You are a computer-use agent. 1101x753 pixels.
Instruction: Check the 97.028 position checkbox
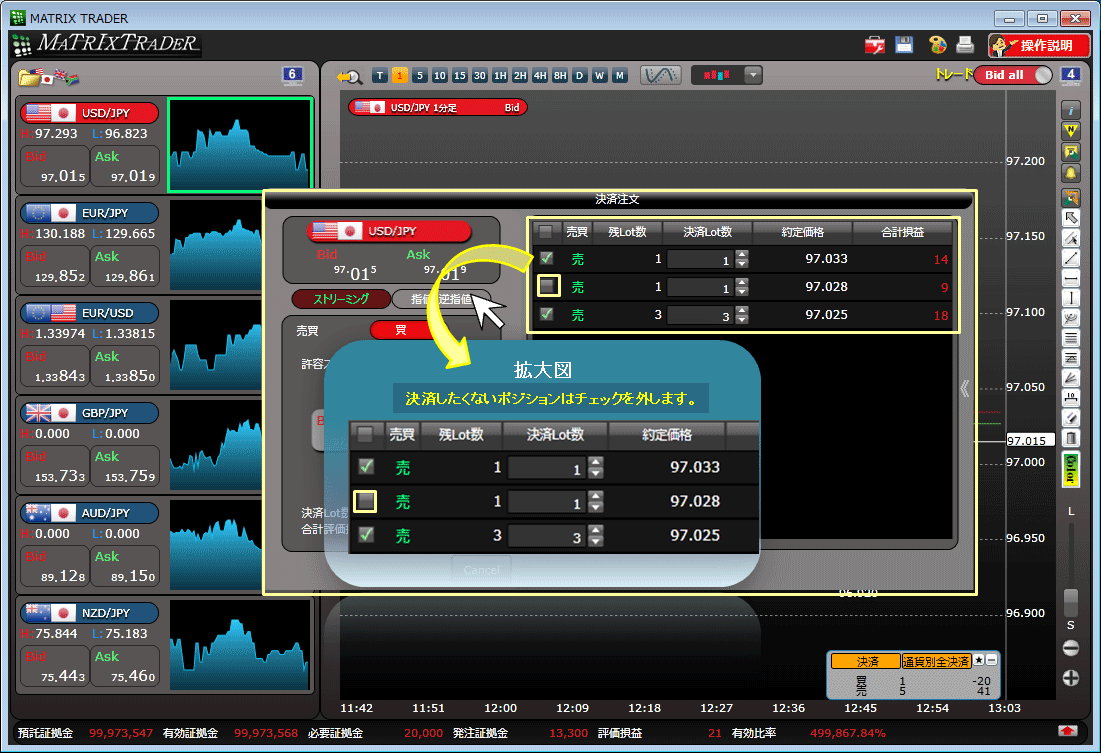(548, 286)
